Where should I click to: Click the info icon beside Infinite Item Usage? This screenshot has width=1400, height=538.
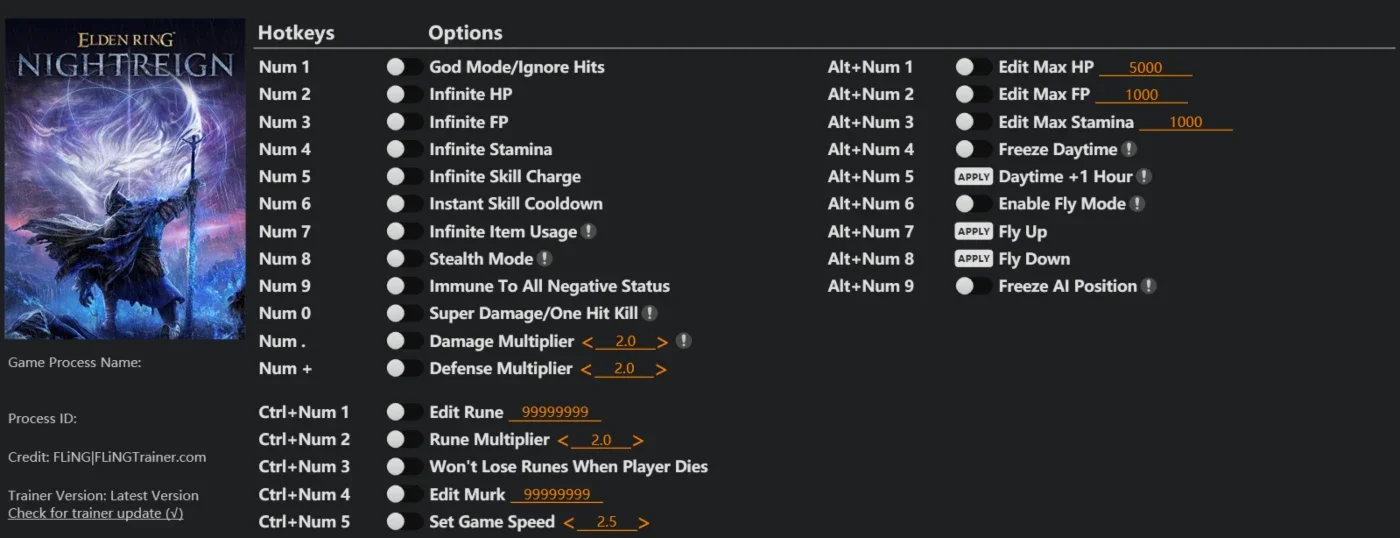tap(589, 231)
